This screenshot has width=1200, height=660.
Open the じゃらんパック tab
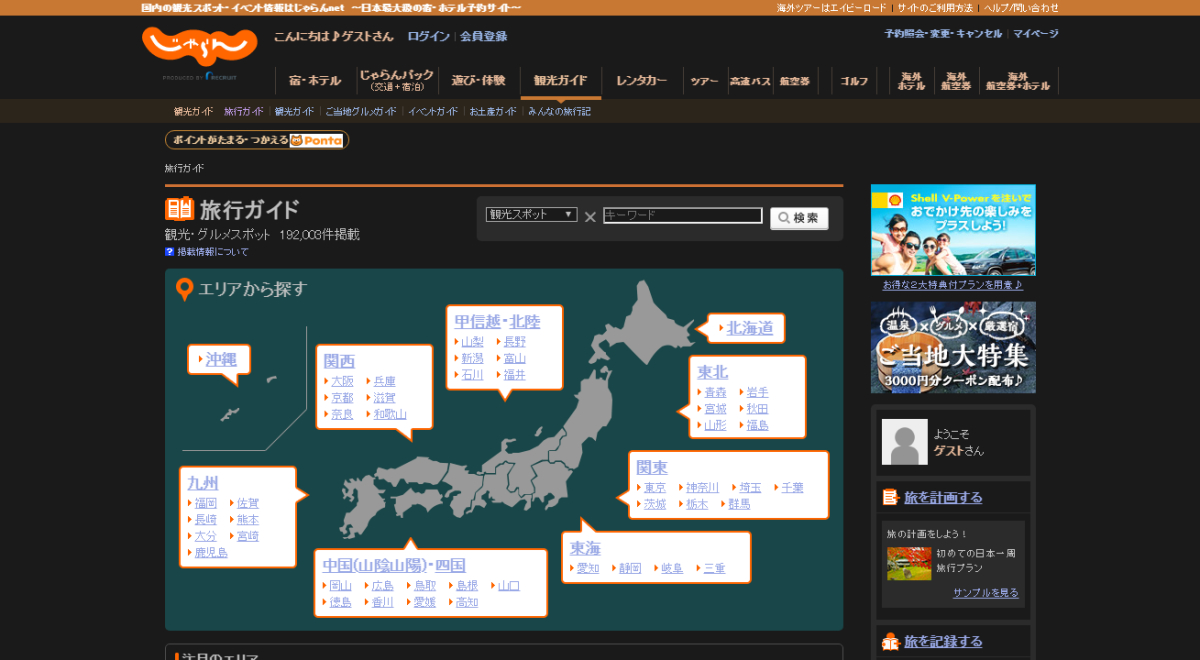396,81
